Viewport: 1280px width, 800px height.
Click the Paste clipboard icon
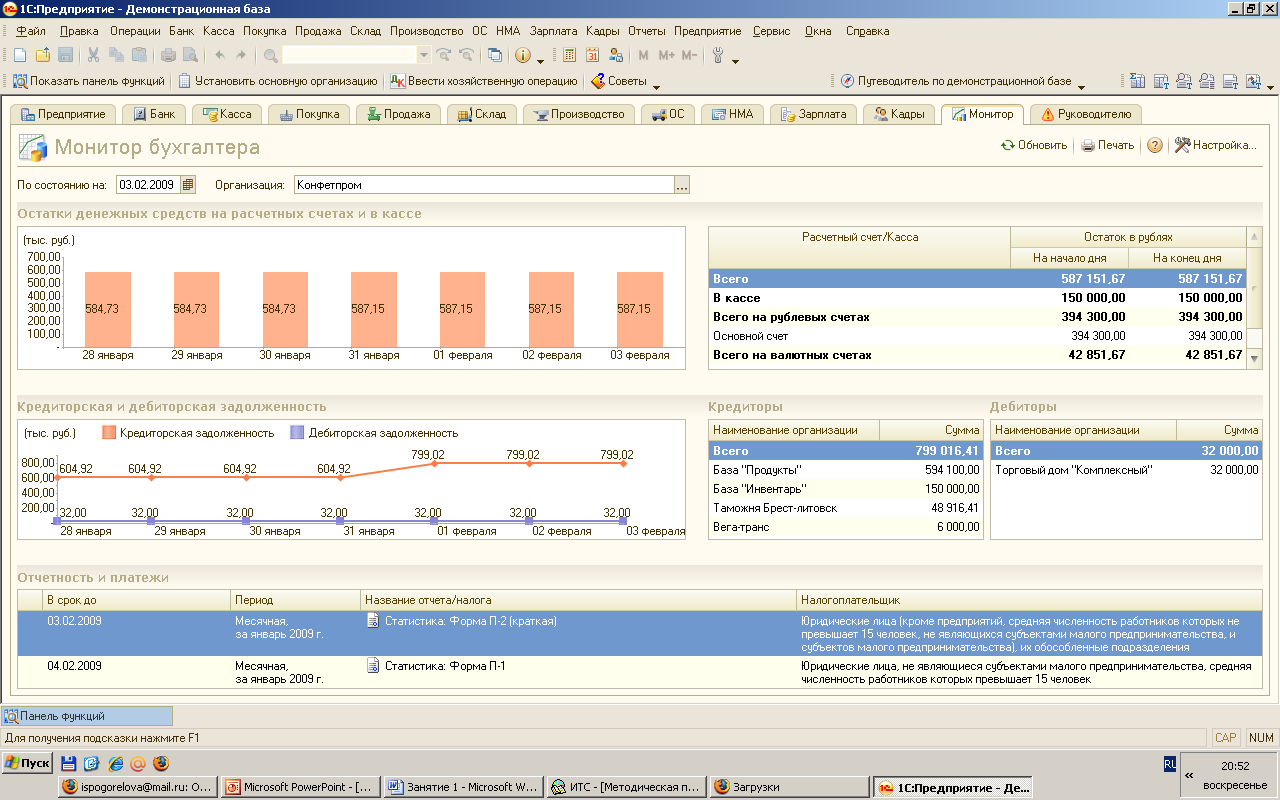coord(139,55)
